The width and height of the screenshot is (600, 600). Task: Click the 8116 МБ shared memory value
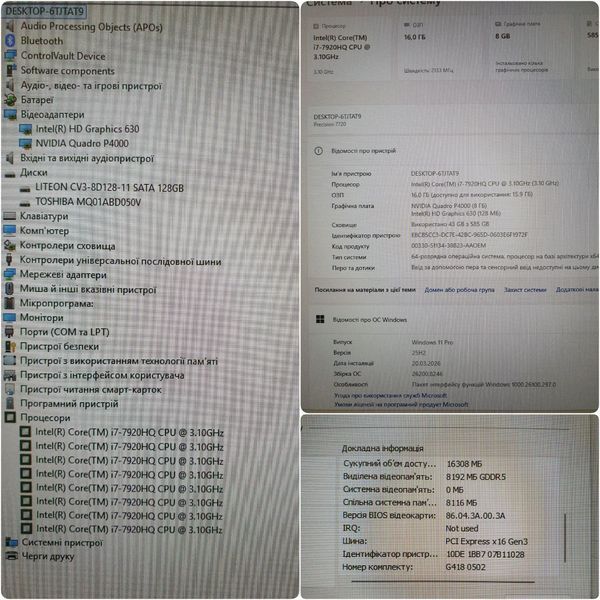(x=461, y=502)
